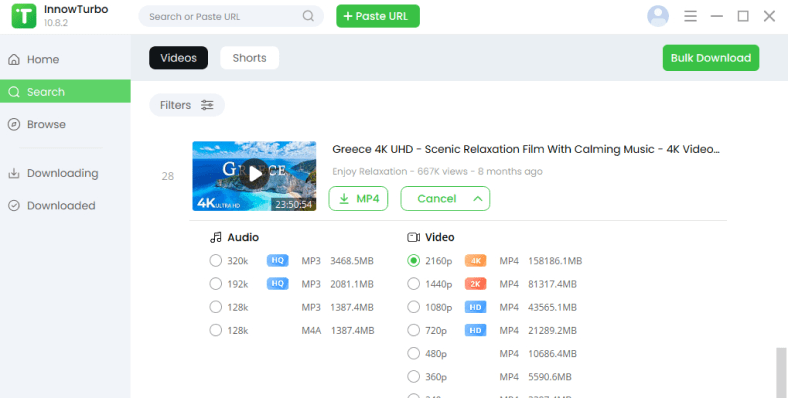Click the Enjoy Relaxation channel info text

click(x=437, y=171)
